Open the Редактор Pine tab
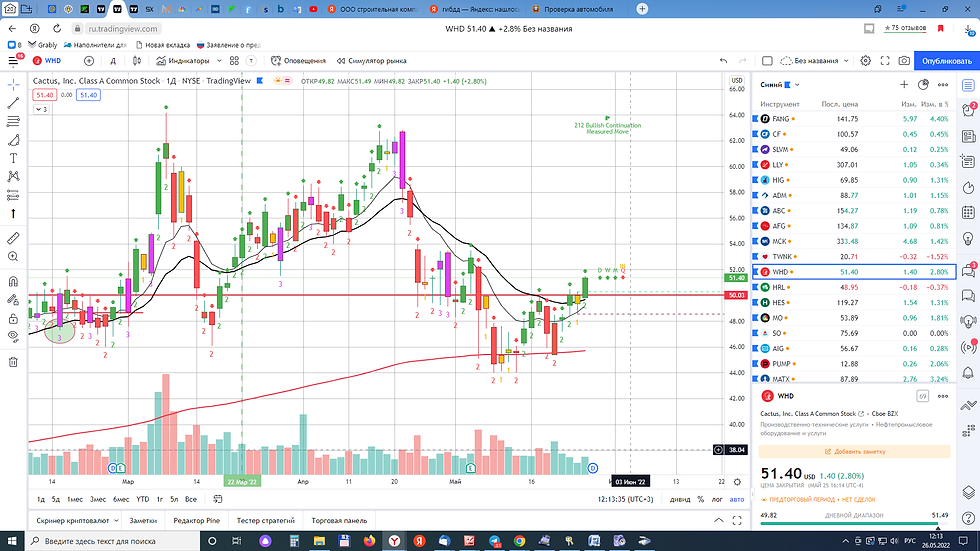The width and height of the screenshot is (980, 551). click(x=196, y=520)
